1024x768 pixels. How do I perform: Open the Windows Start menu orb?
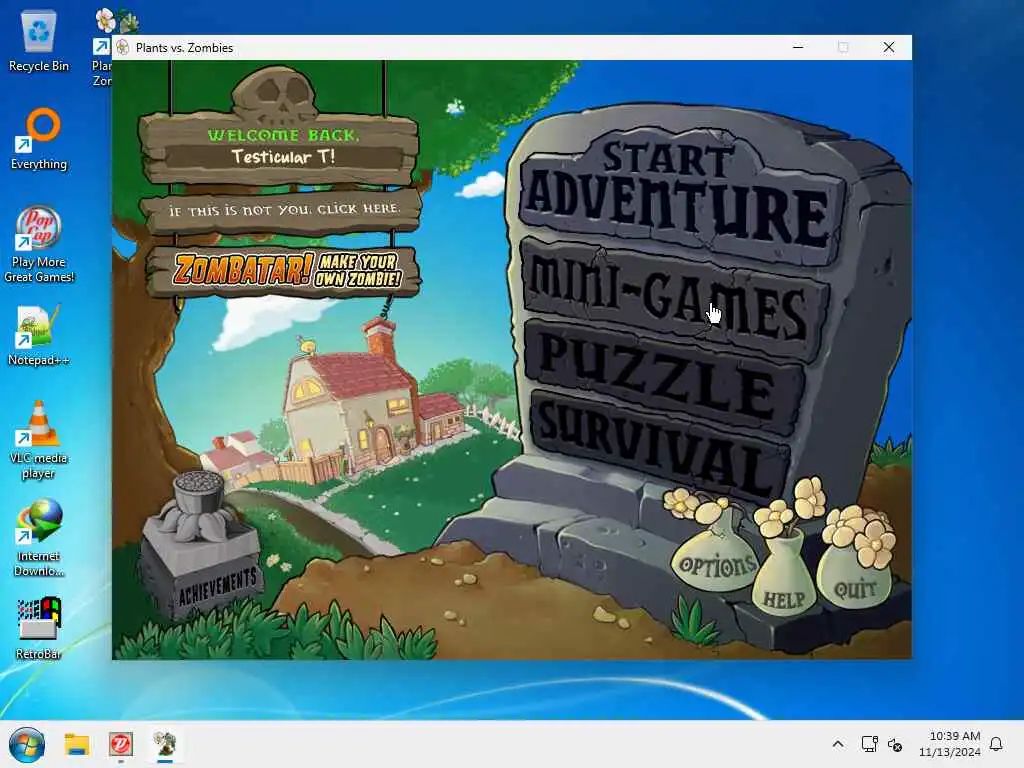point(27,744)
